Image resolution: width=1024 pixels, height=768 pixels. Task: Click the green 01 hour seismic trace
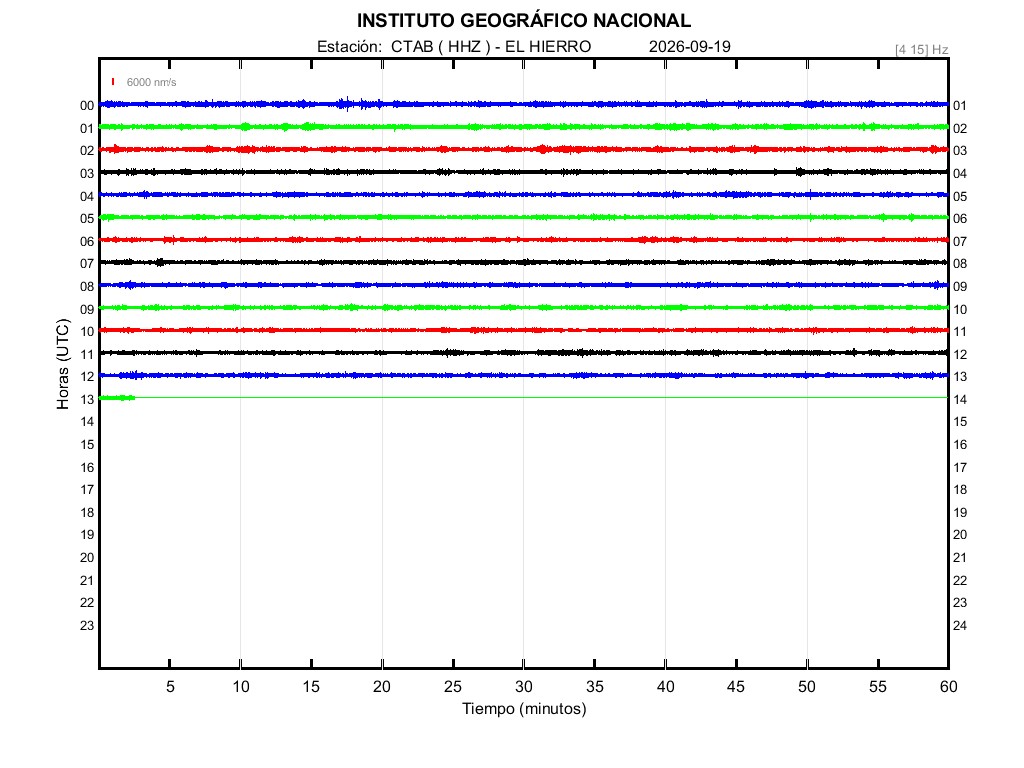pos(524,127)
